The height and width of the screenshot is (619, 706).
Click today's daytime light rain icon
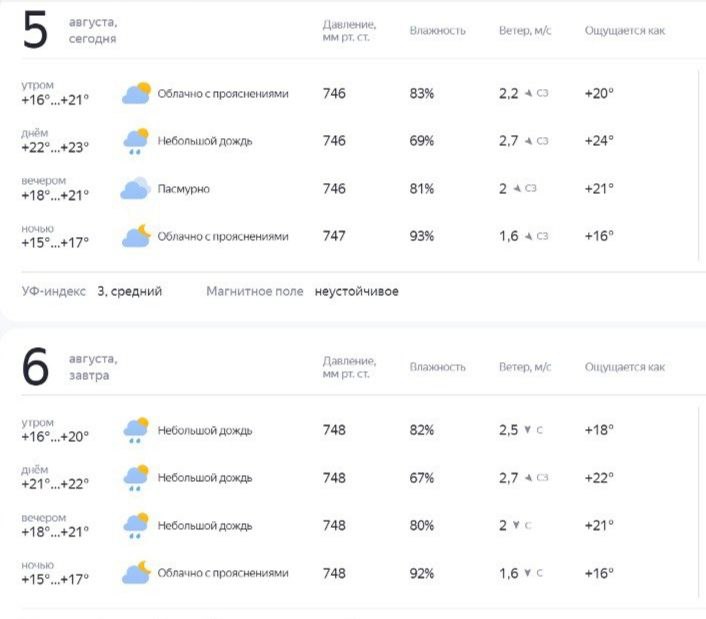tap(136, 141)
